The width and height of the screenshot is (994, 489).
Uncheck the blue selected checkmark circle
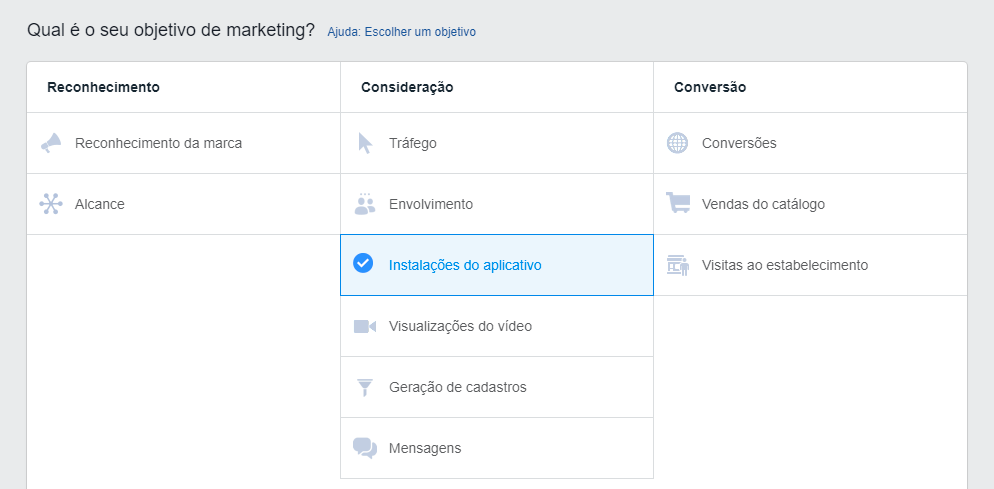[x=364, y=264]
